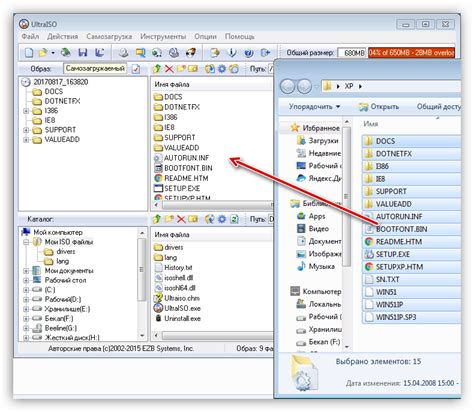Click the New folder icon in image panel toolbar
The height and width of the screenshot is (412, 474).
(x=181, y=69)
